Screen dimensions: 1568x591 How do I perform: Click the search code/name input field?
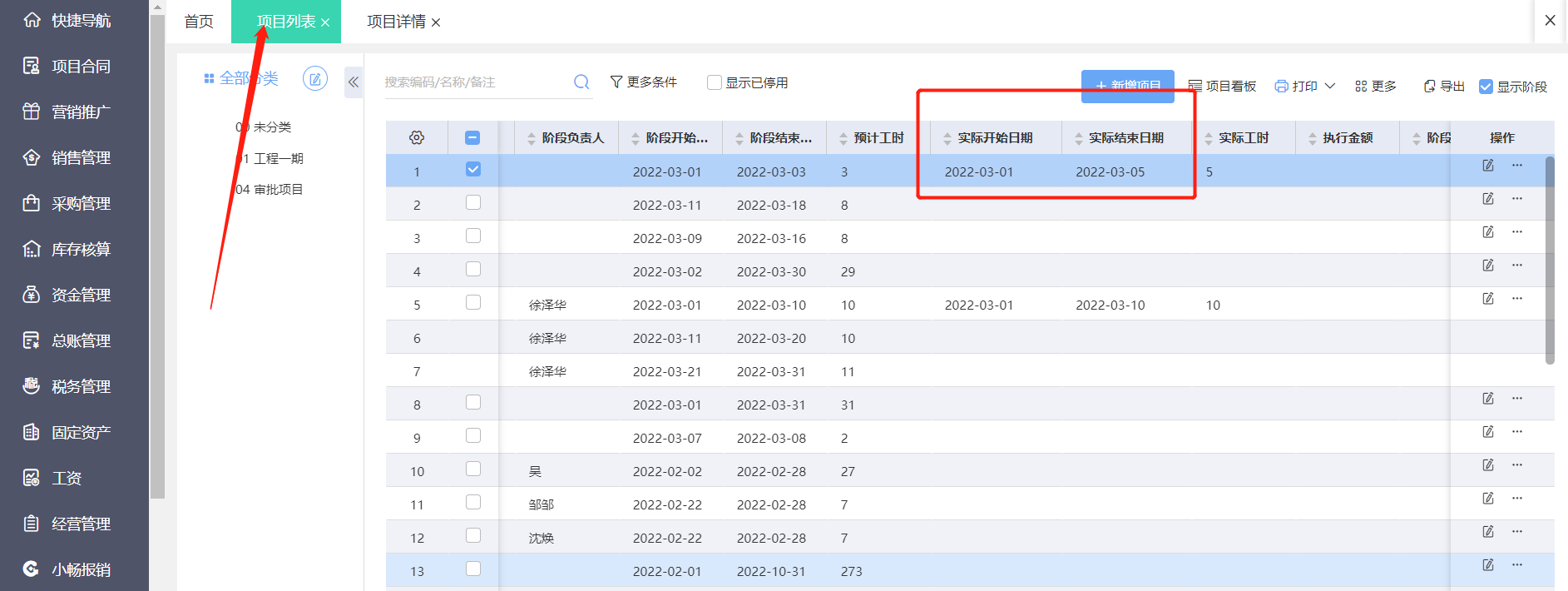(474, 82)
